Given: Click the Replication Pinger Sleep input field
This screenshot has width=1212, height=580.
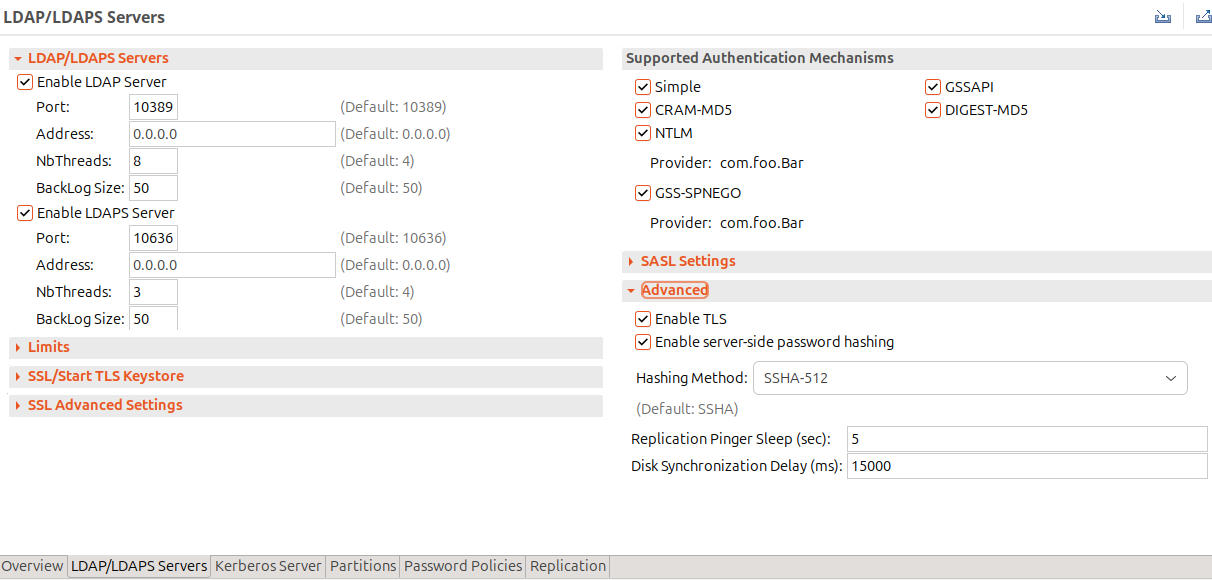Looking at the screenshot, I should (x=1027, y=439).
